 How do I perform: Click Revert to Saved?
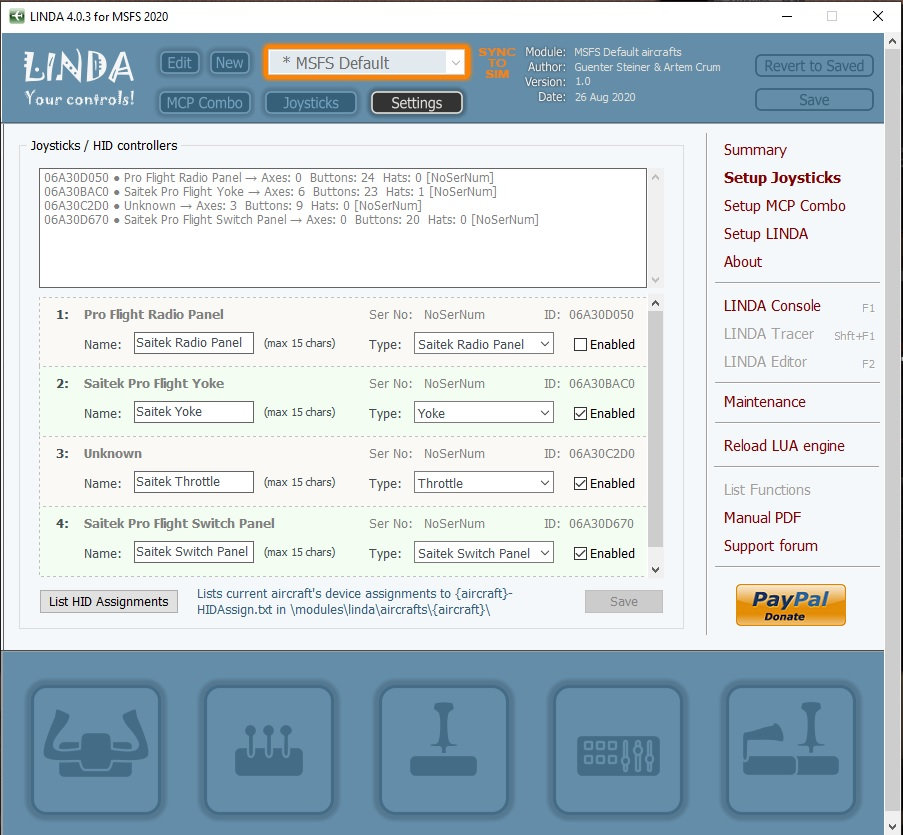(814, 66)
